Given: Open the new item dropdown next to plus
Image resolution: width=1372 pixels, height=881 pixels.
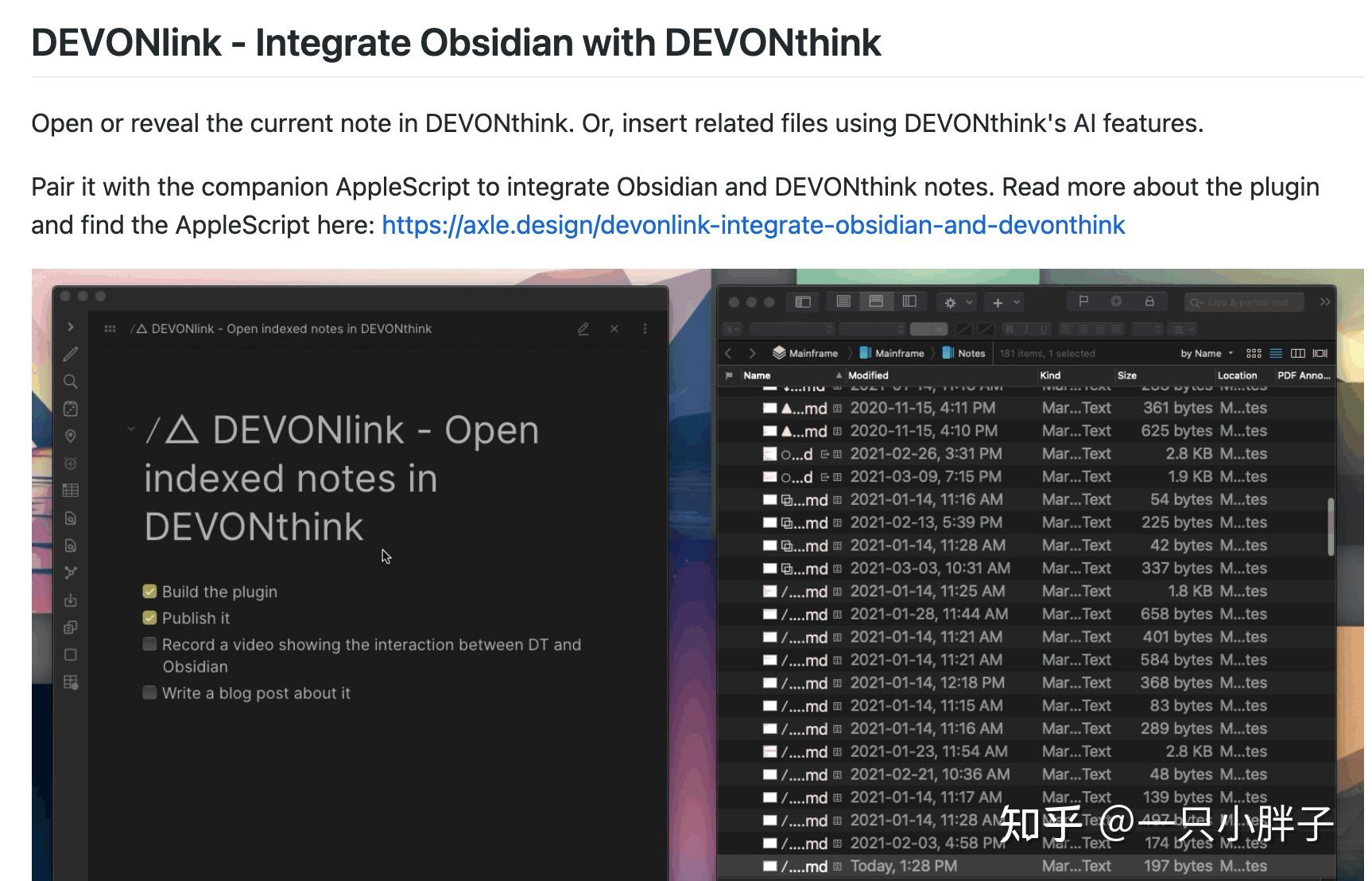Looking at the screenshot, I should (x=1016, y=302).
